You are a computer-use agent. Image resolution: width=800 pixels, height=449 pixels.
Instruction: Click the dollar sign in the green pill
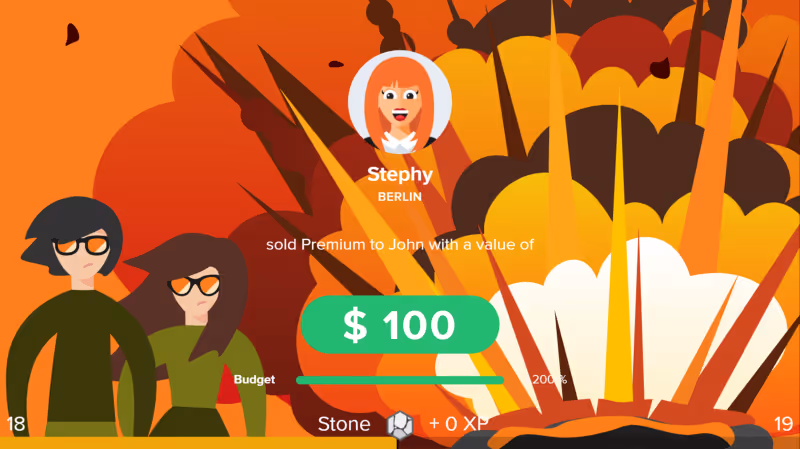tap(355, 325)
